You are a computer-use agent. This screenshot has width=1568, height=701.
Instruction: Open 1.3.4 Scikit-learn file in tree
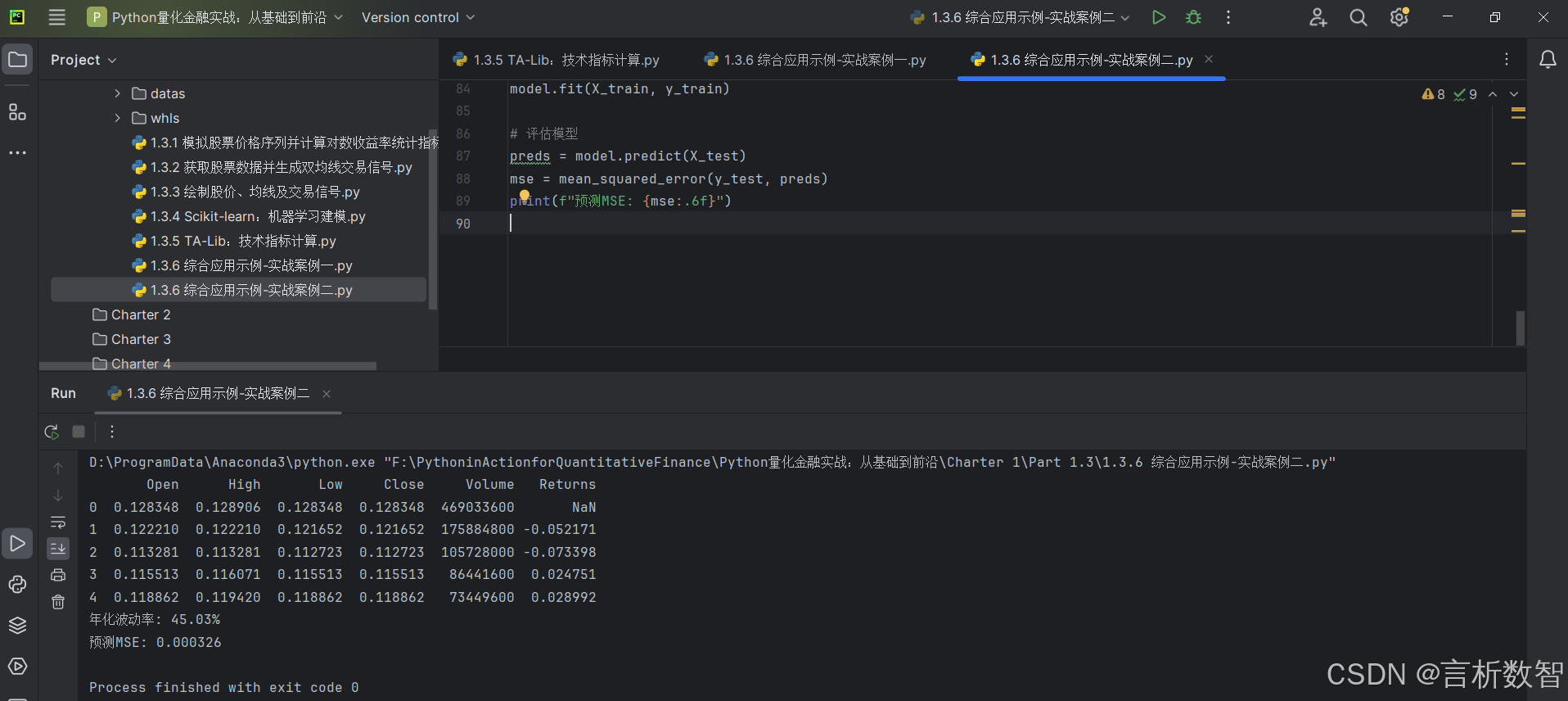[x=249, y=216]
